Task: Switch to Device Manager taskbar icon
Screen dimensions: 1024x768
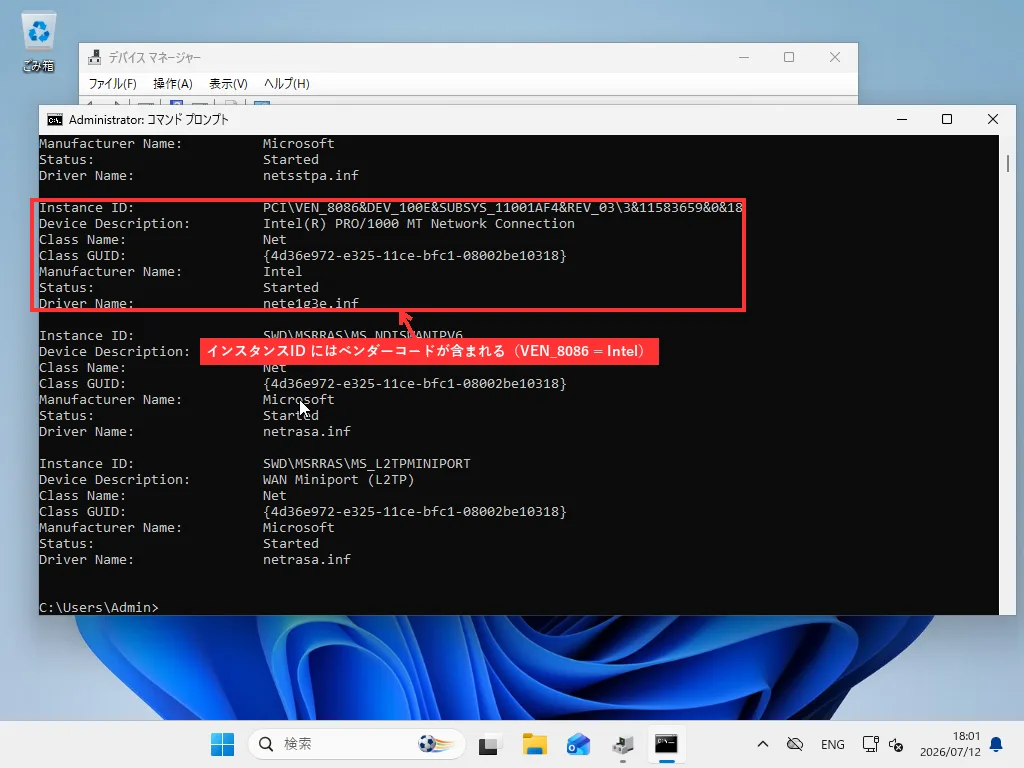Action: (x=623, y=744)
